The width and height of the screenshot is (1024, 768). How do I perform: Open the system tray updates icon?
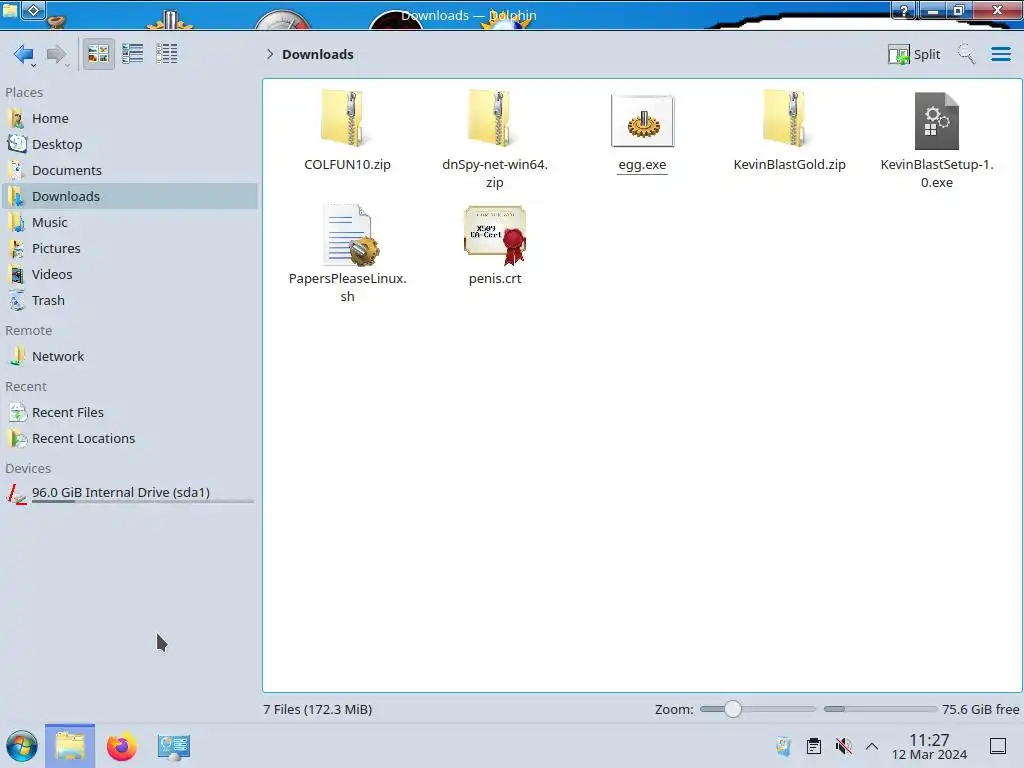784,746
